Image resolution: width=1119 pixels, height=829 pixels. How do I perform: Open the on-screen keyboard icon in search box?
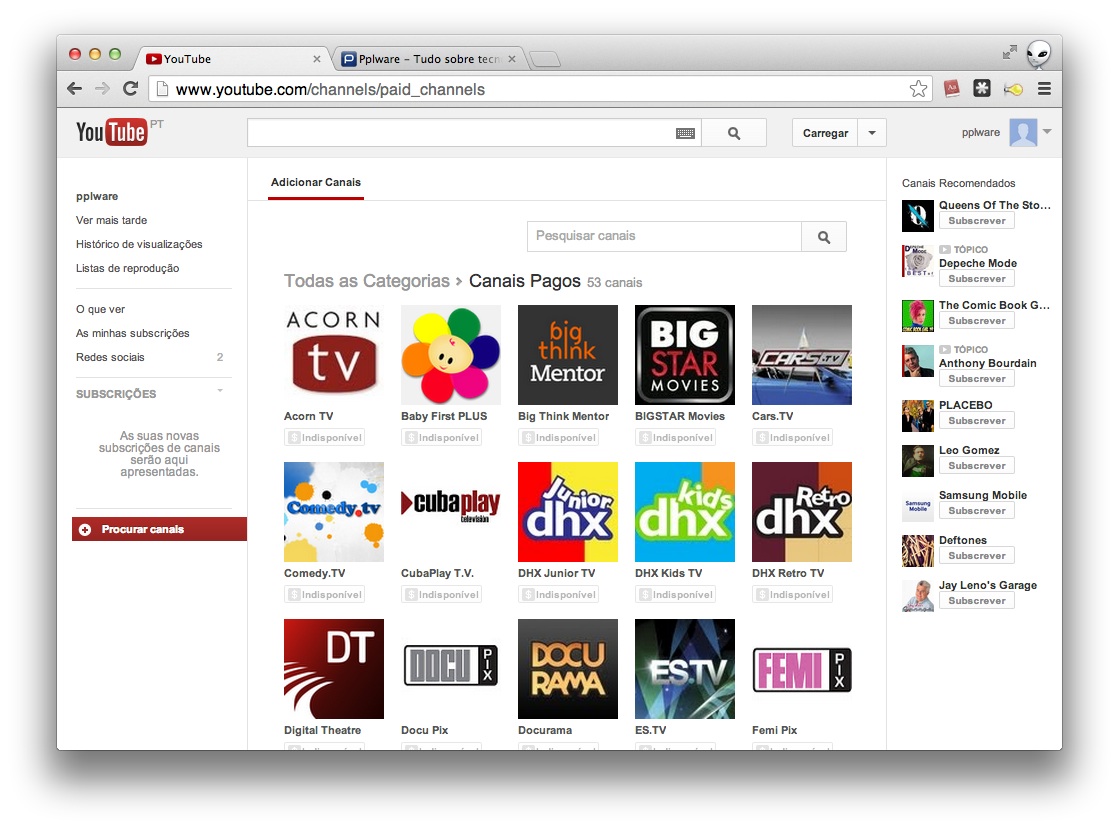685,133
